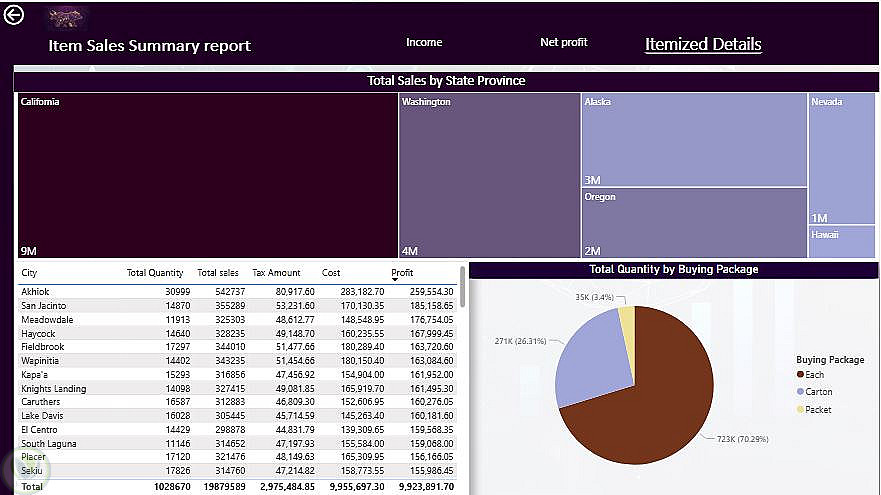This screenshot has width=881, height=495.
Task: Select the Lake Davis city cell
Action: coord(42,416)
